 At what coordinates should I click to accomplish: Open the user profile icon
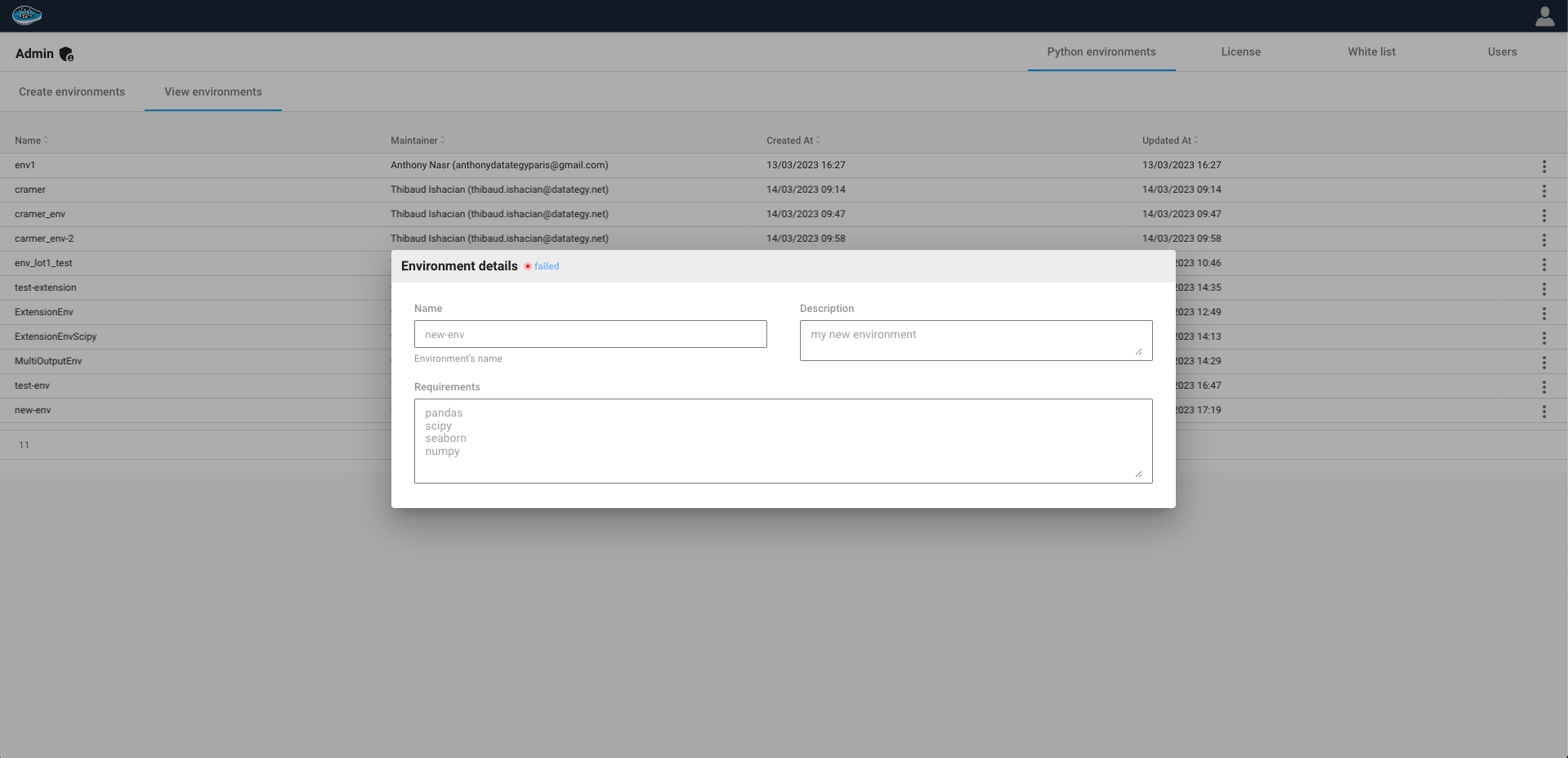1544,16
